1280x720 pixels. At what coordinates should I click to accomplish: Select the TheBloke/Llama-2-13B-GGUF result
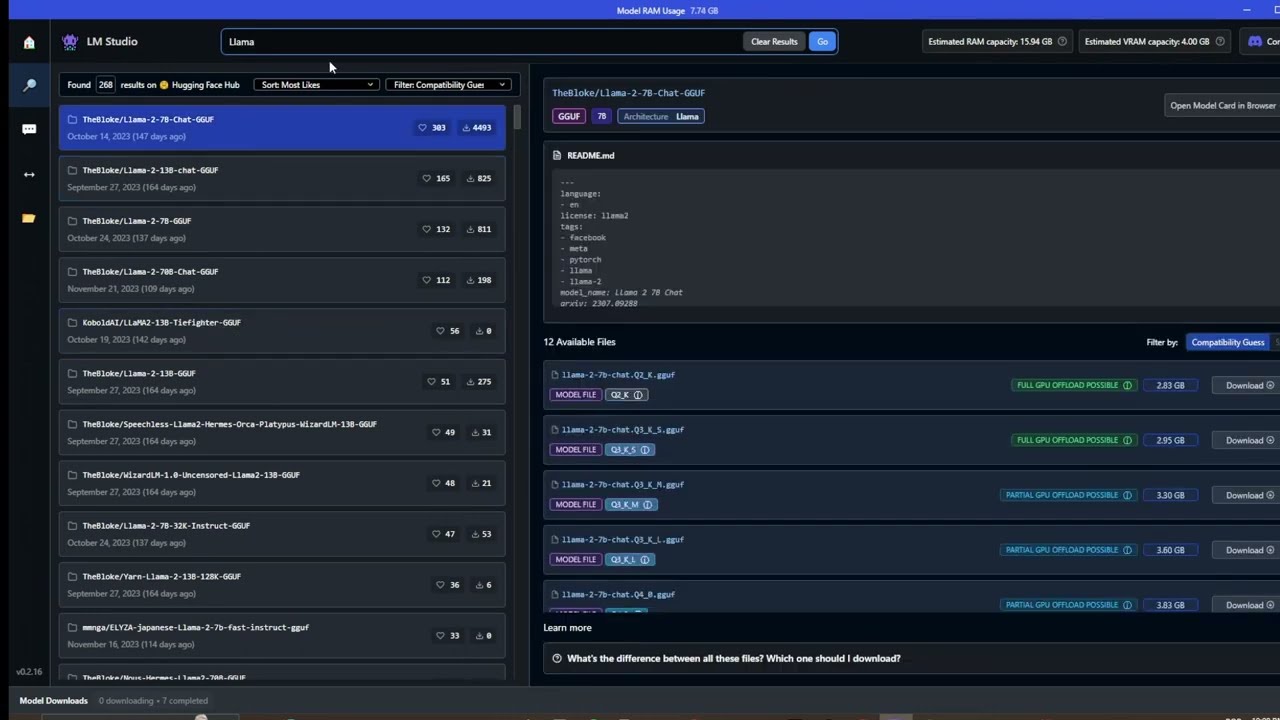[282, 381]
